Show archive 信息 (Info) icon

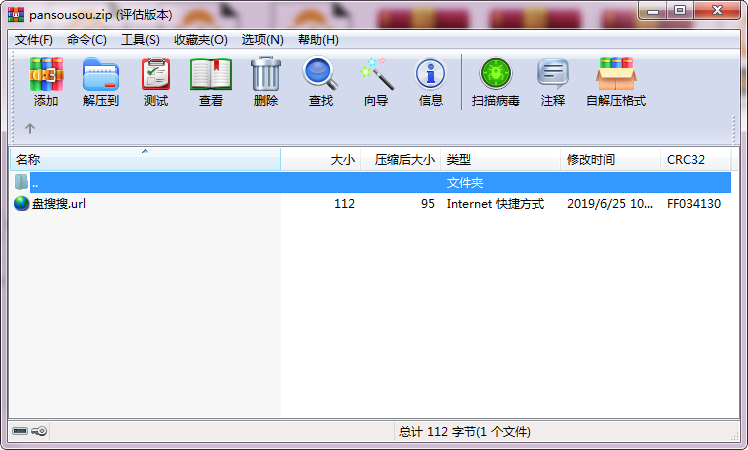coord(430,74)
